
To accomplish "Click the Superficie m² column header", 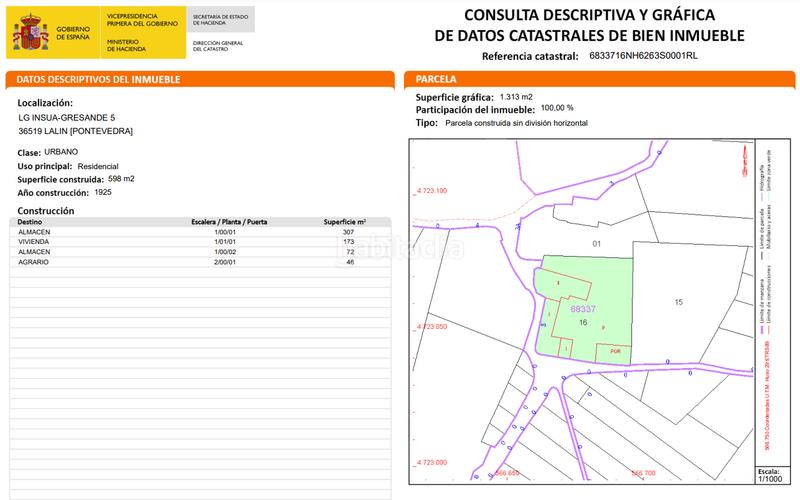I will coord(345,223).
